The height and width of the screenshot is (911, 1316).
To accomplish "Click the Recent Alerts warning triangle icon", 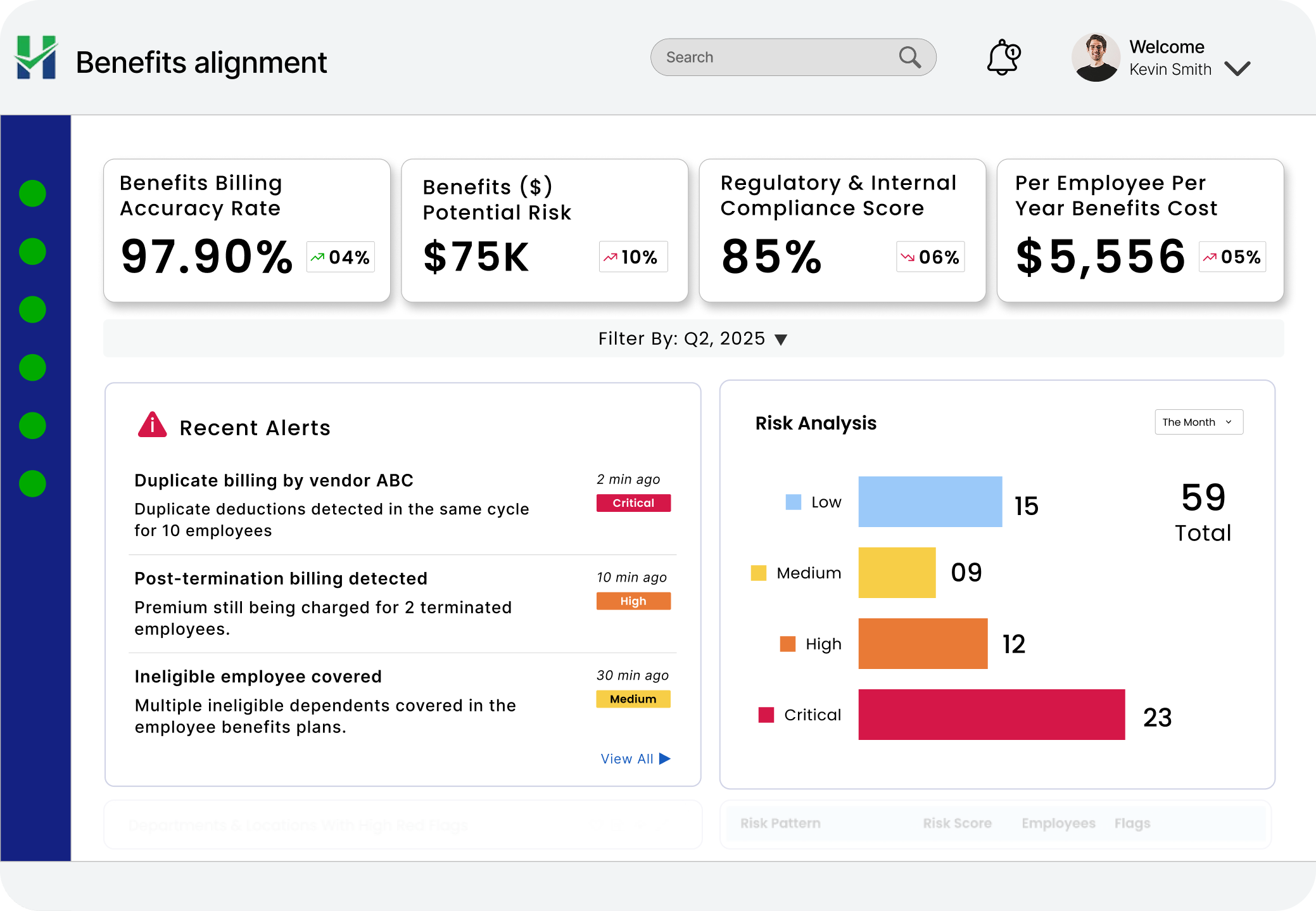I will (152, 425).
